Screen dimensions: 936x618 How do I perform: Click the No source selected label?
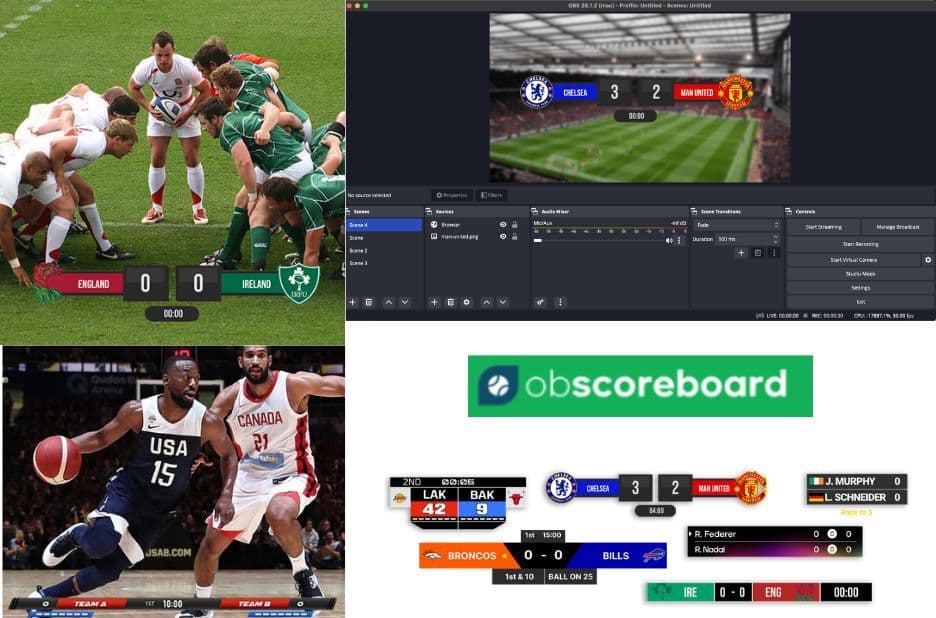[x=370, y=195]
